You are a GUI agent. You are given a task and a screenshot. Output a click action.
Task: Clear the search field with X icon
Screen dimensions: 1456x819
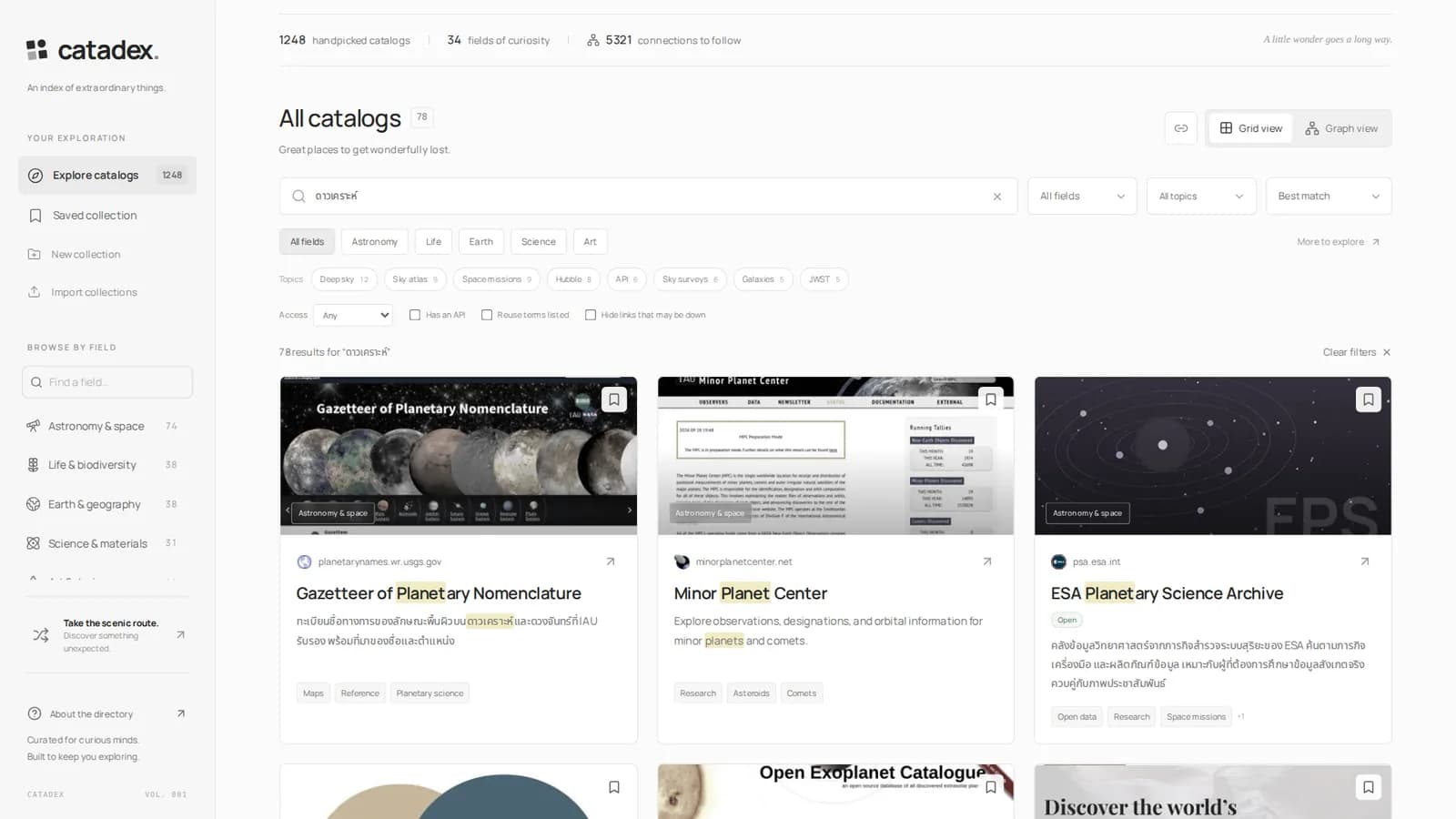(997, 197)
